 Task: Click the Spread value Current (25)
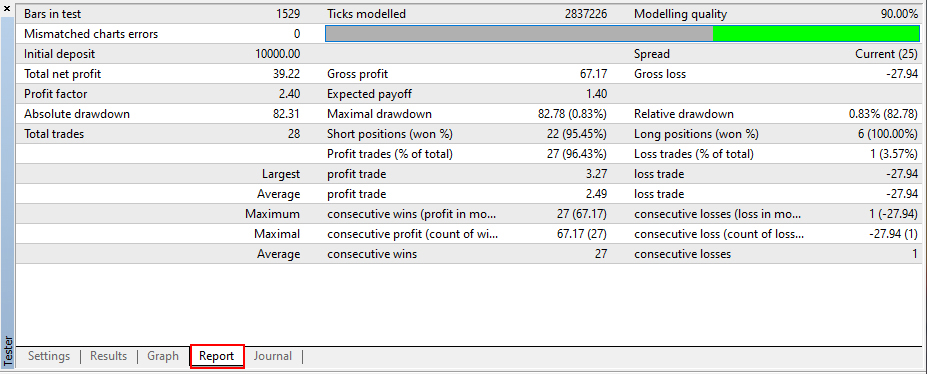tap(887, 54)
